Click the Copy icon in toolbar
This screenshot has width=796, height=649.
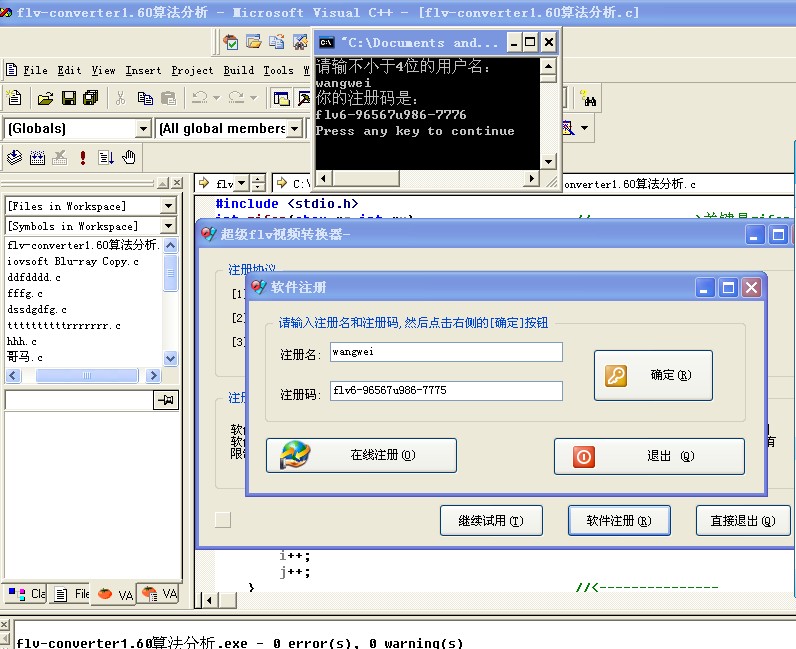click(x=145, y=98)
